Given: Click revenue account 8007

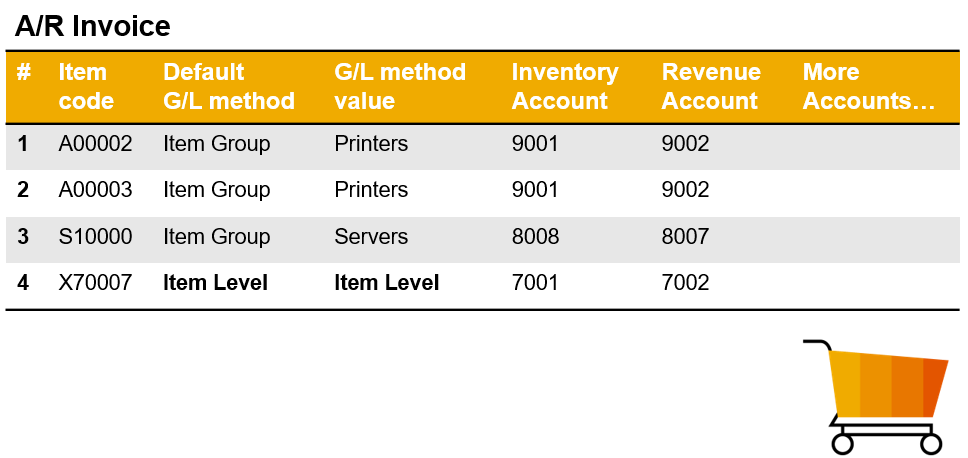Looking at the screenshot, I should (x=685, y=236).
